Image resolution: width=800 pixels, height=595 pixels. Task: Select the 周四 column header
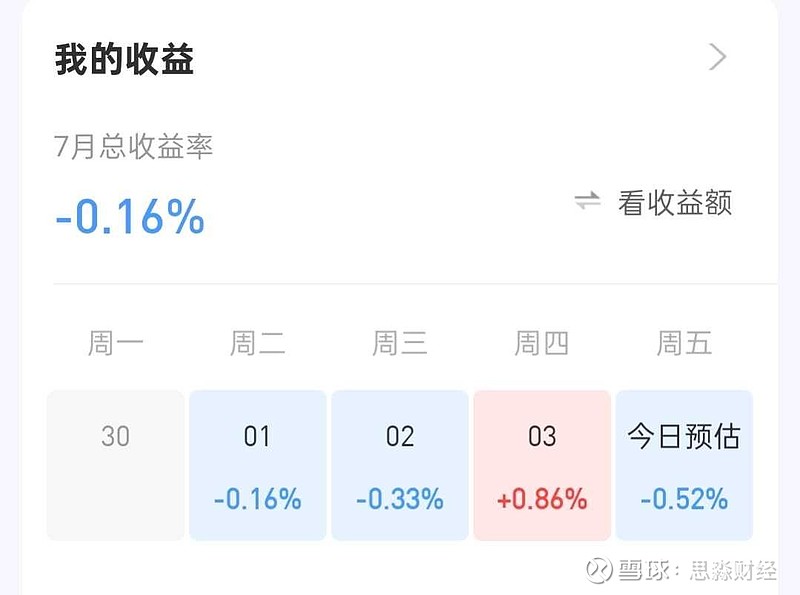point(541,344)
